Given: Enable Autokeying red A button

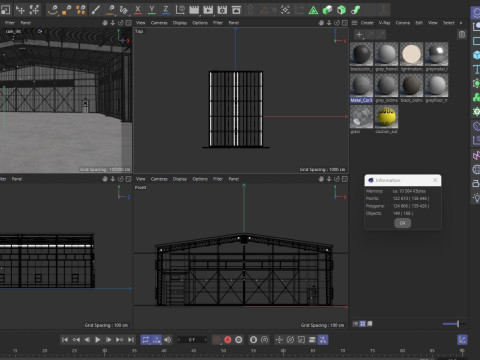Looking at the screenshot, I should pyautogui.click(x=228, y=340).
